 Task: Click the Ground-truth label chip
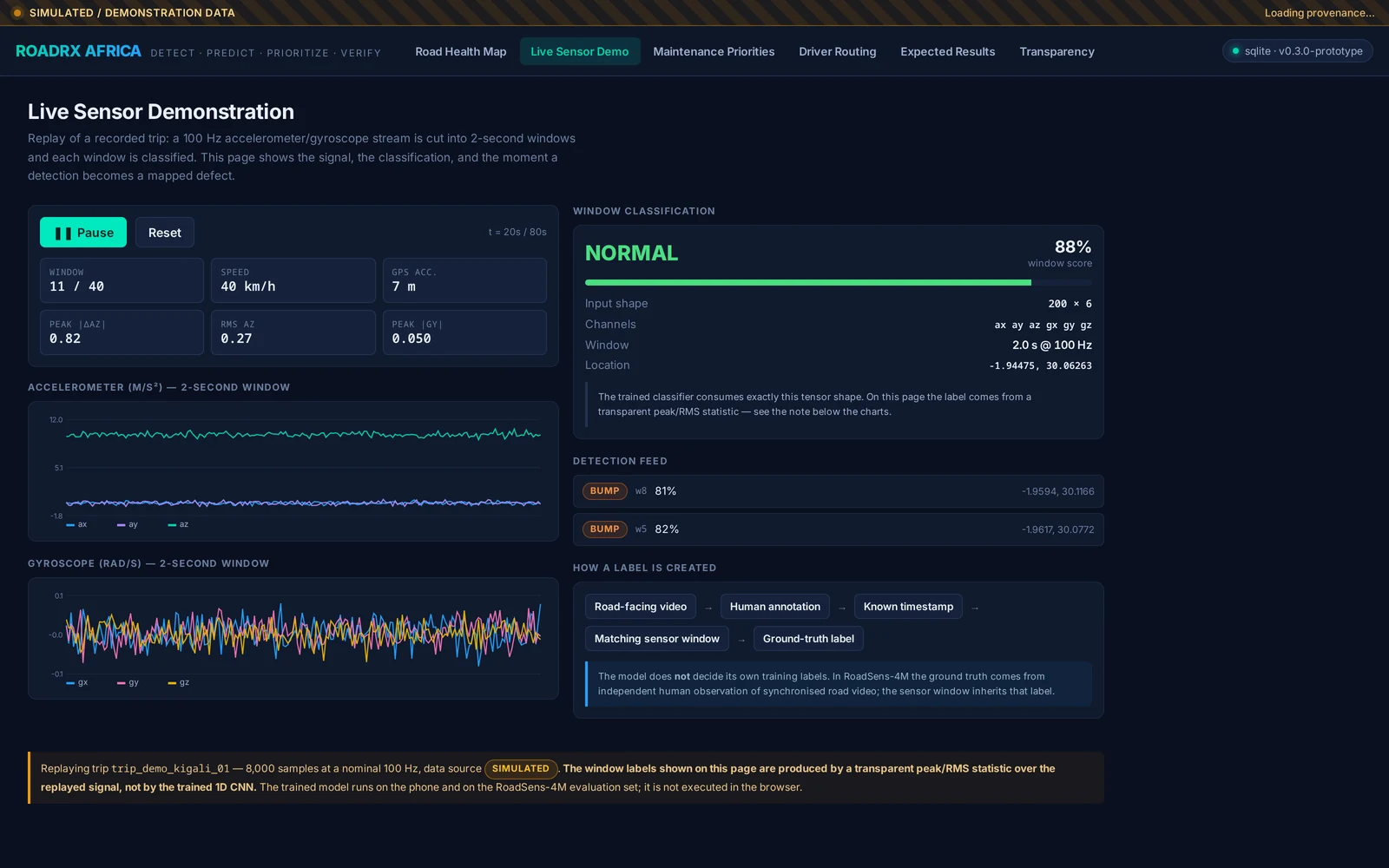808,639
